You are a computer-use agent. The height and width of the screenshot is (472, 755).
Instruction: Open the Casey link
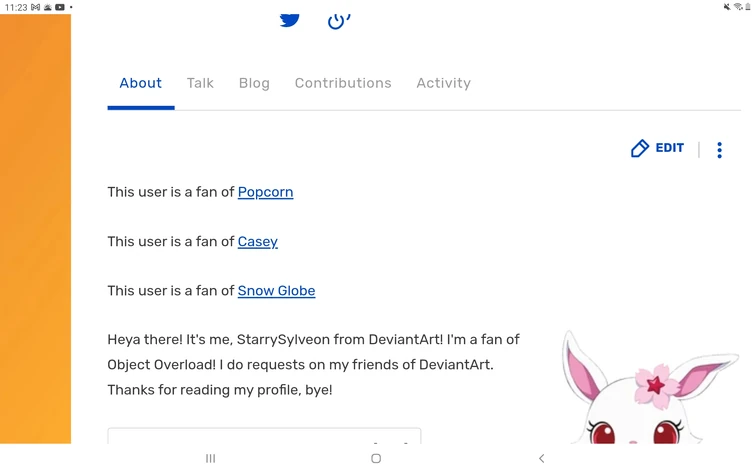pyautogui.click(x=258, y=242)
